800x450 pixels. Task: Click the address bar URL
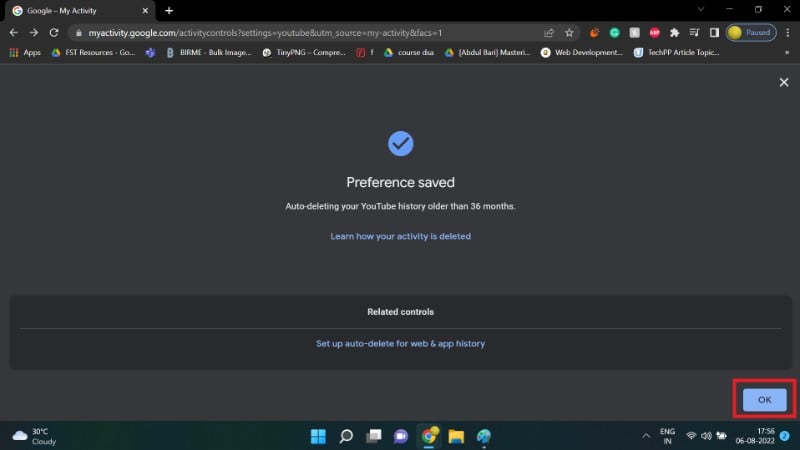coord(265,33)
